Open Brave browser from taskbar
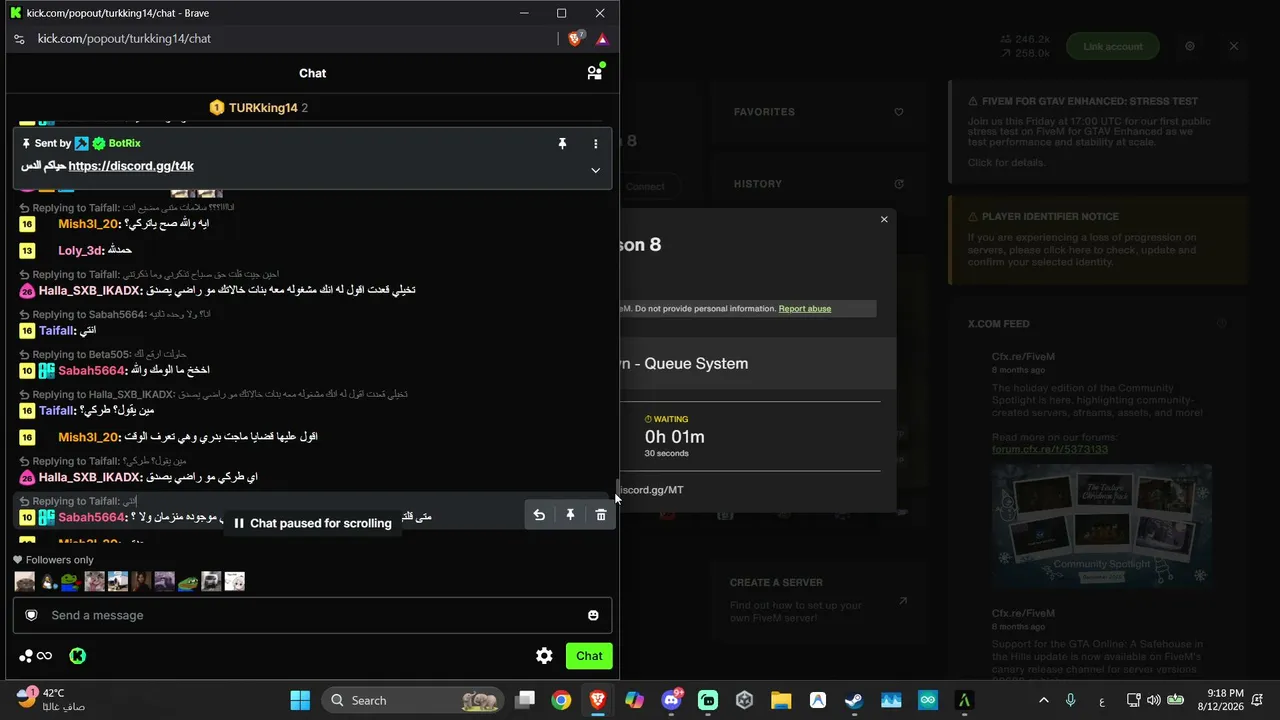This screenshot has width=1280, height=720. click(598, 700)
